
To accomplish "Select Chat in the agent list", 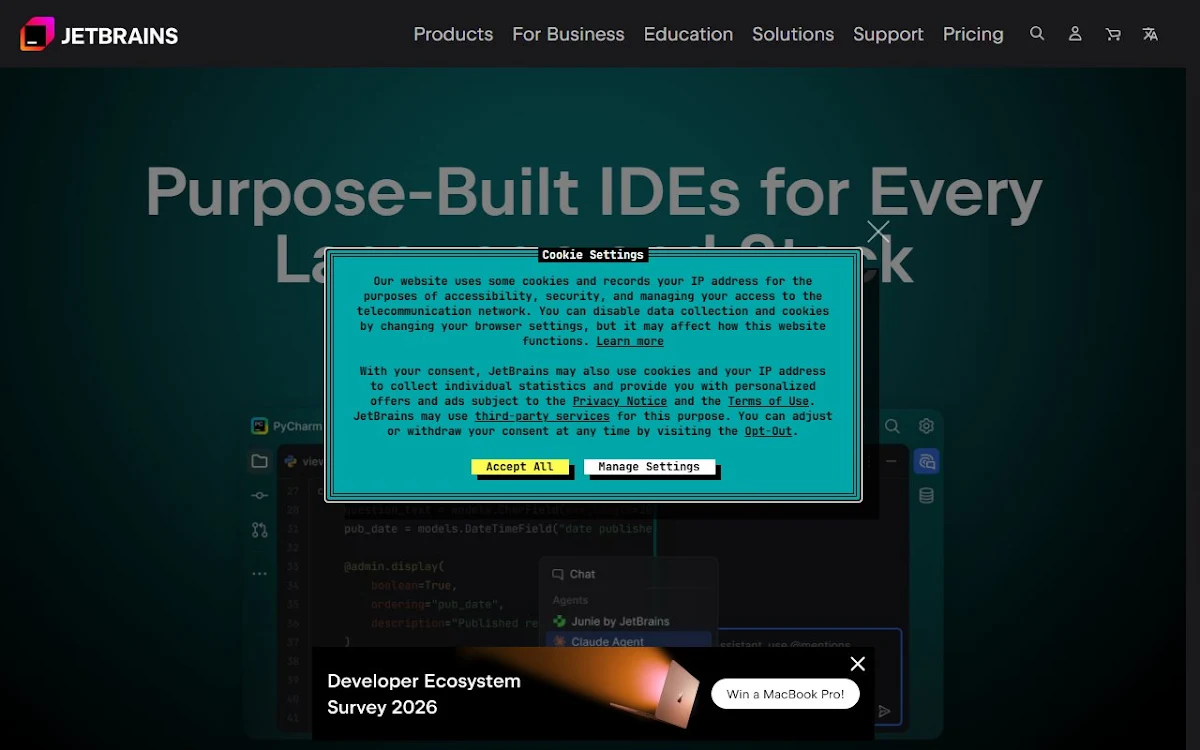I will [582, 574].
